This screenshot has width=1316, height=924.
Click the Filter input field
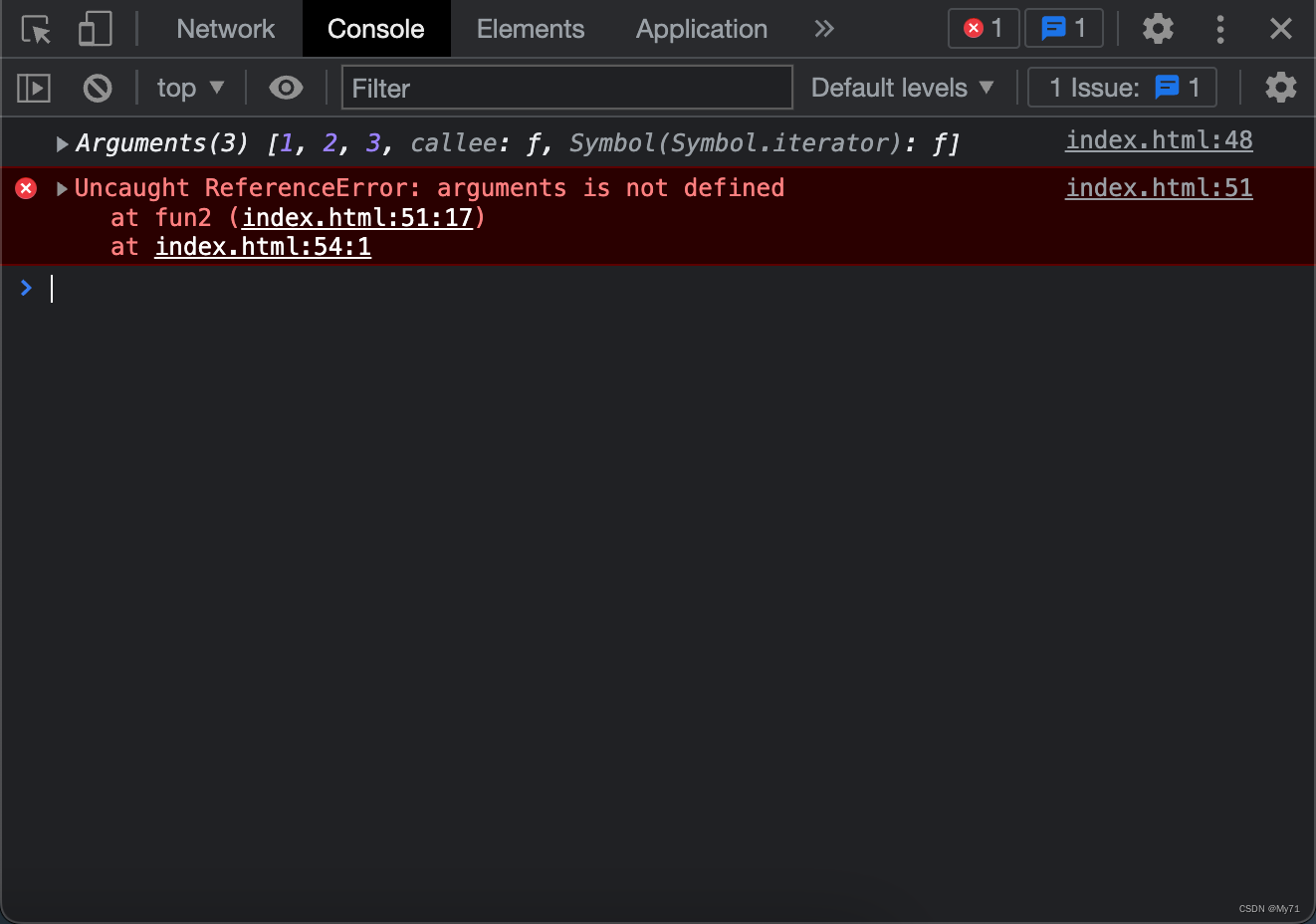(566, 89)
